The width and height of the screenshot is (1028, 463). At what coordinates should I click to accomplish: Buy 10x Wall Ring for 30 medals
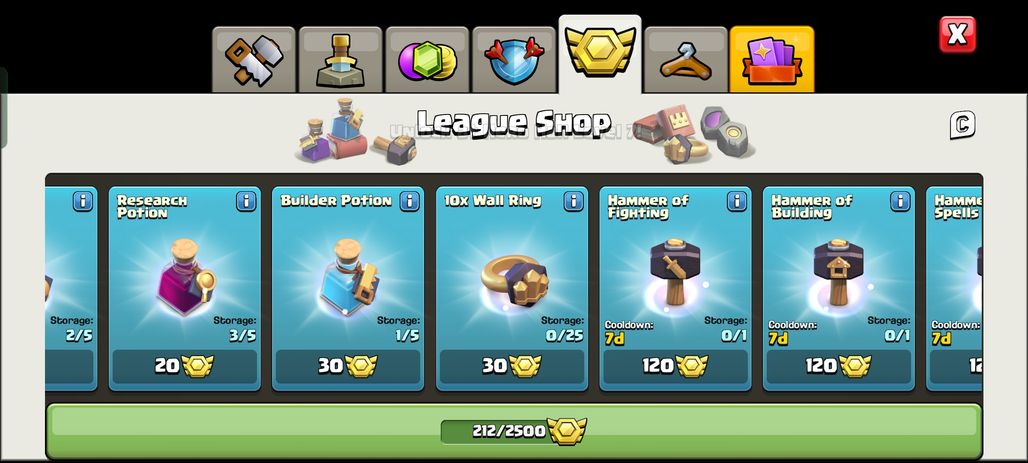click(x=511, y=366)
